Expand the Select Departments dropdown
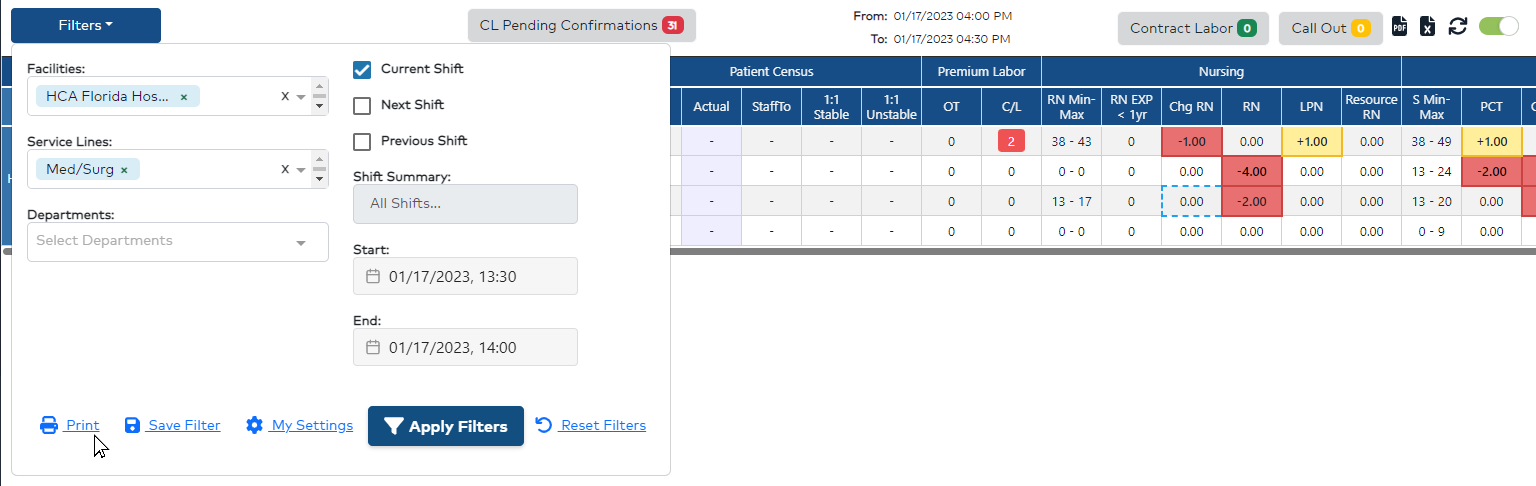The height and width of the screenshot is (486, 1536). 300,242
